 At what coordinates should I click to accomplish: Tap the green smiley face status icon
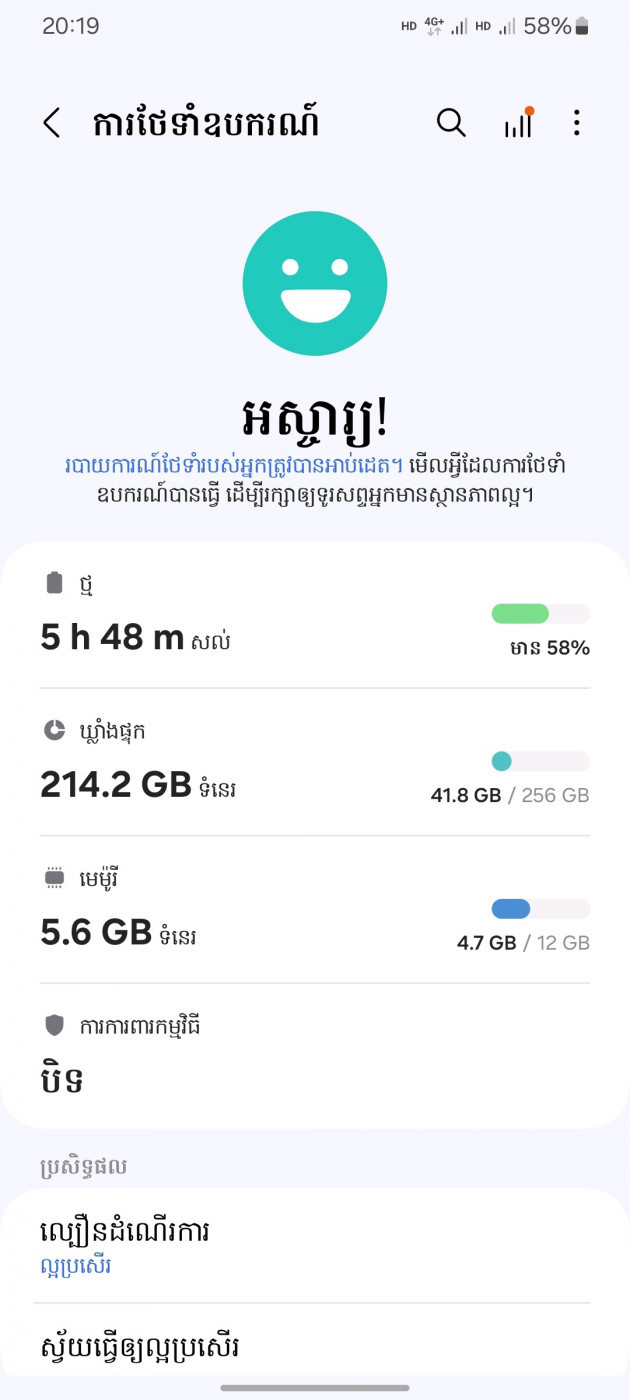click(315, 283)
